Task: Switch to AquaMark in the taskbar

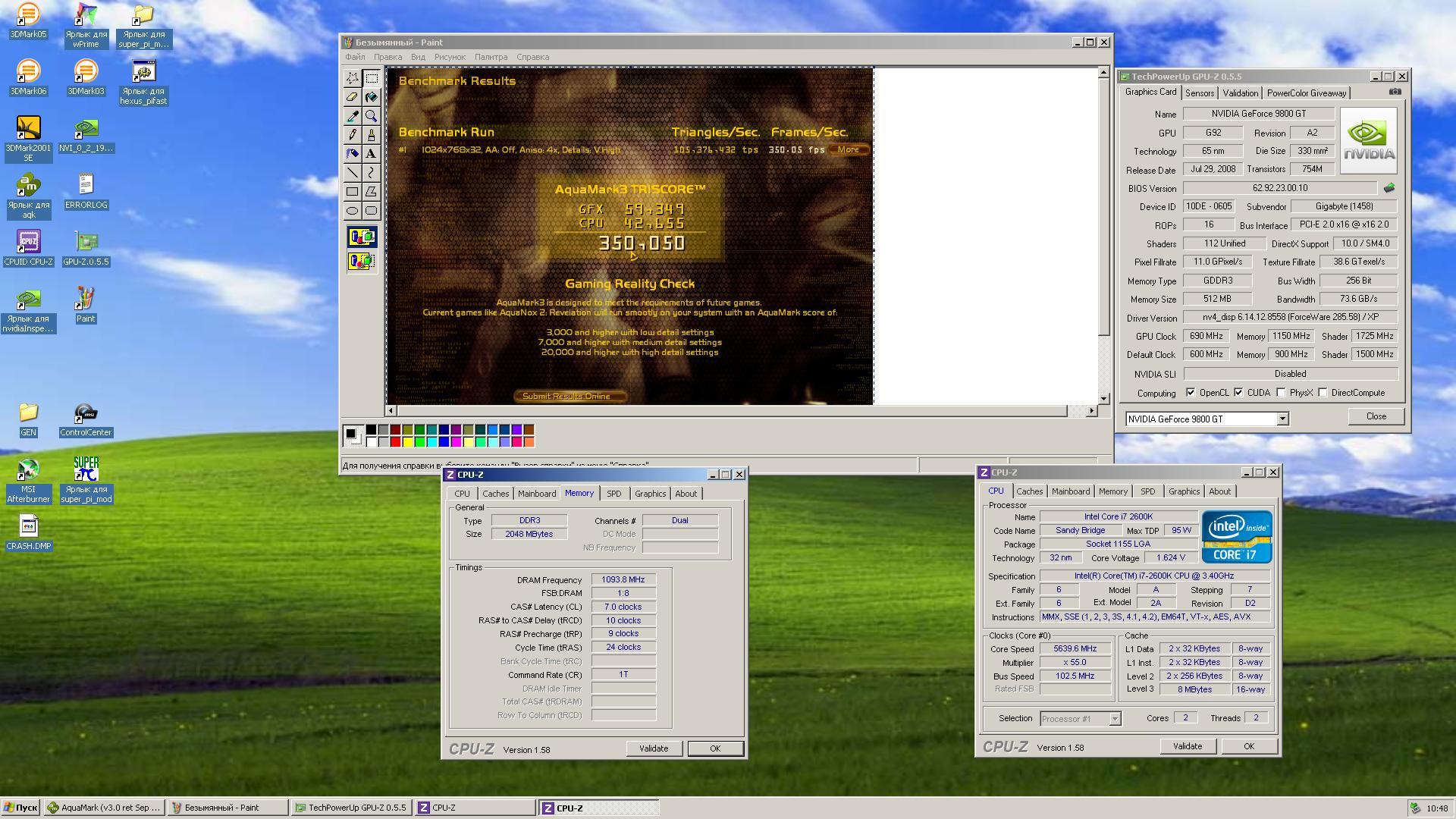Action: (104, 808)
